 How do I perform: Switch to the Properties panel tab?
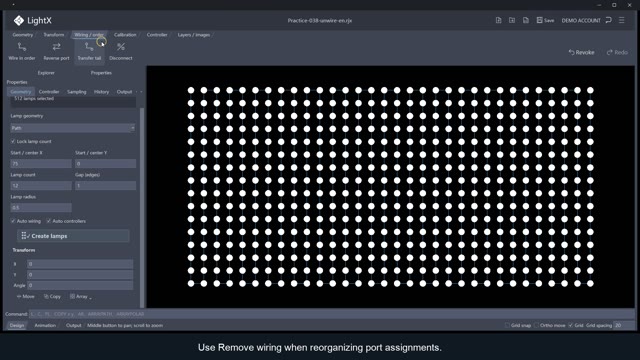pos(101,73)
